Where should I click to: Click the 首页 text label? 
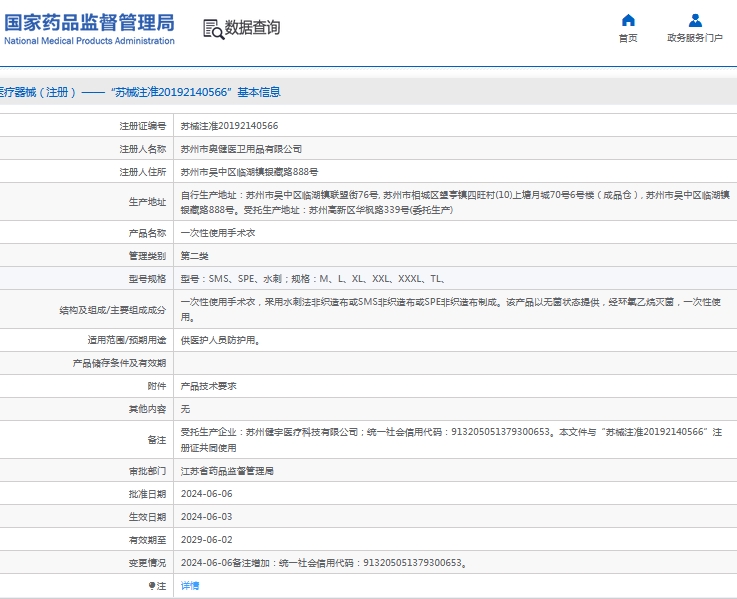point(628,38)
